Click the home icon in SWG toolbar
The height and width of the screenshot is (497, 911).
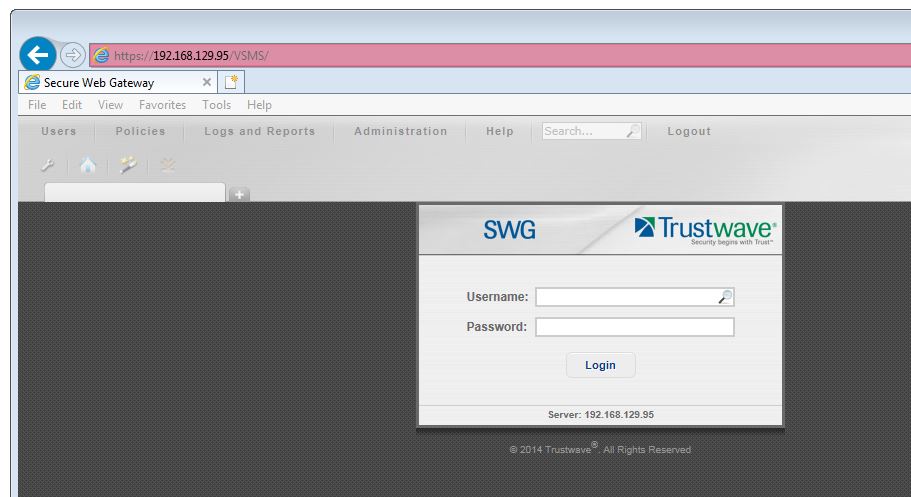coord(88,166)
